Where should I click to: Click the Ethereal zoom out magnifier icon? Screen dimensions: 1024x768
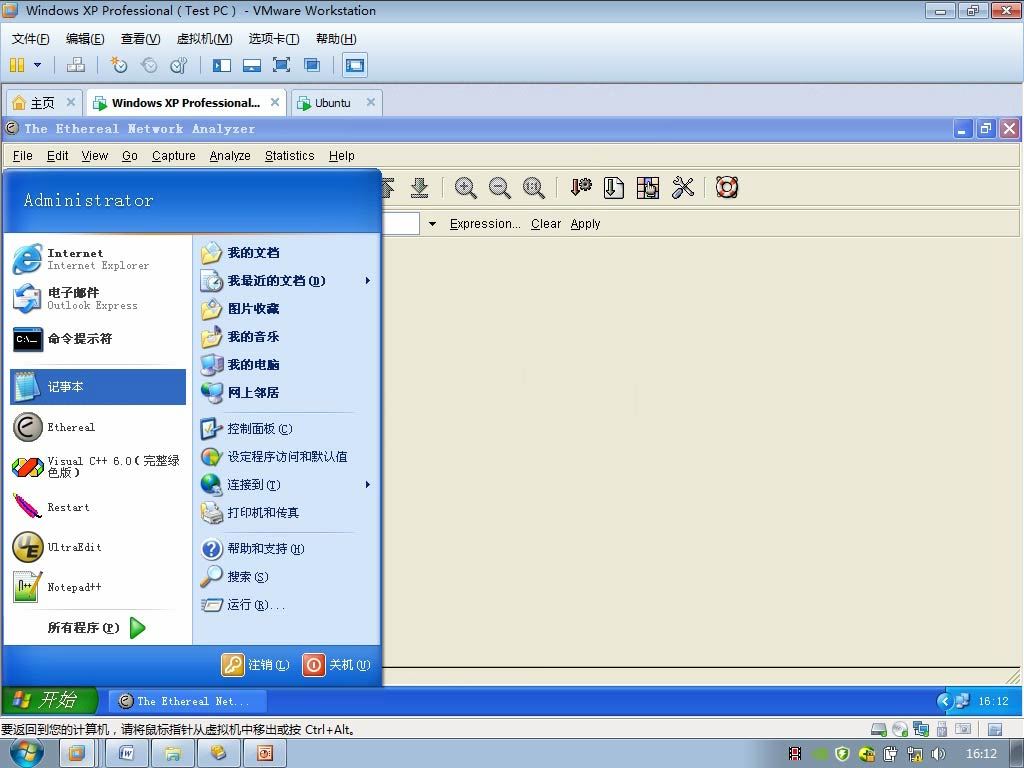500,188
